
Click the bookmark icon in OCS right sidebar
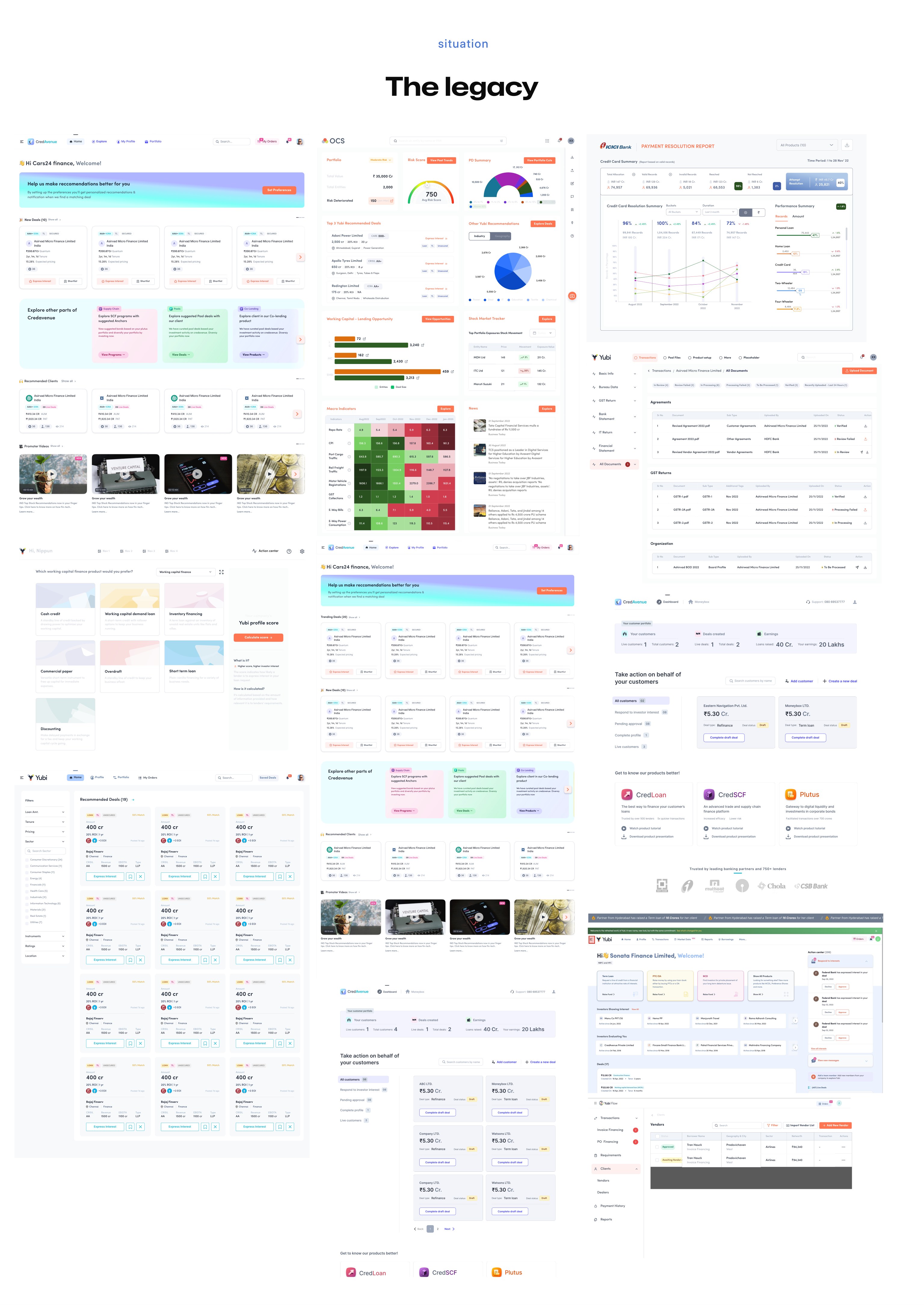(572, 209)
